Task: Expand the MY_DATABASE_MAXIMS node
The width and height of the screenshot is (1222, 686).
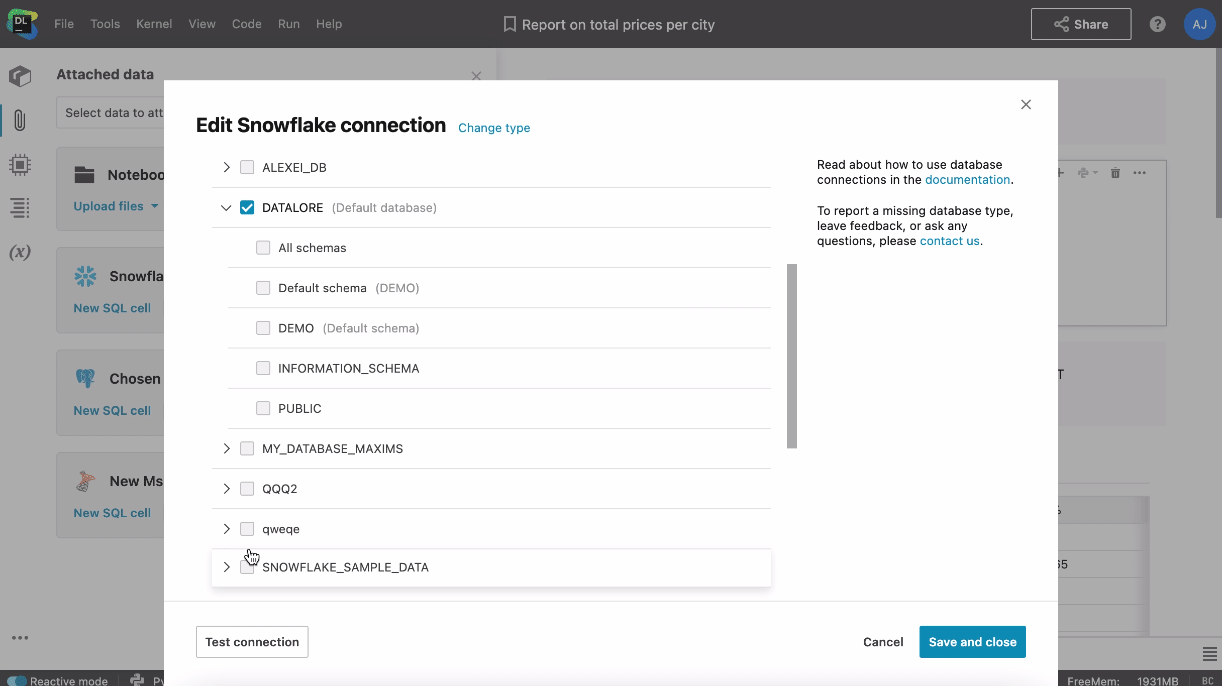Action: click(226, 449)
